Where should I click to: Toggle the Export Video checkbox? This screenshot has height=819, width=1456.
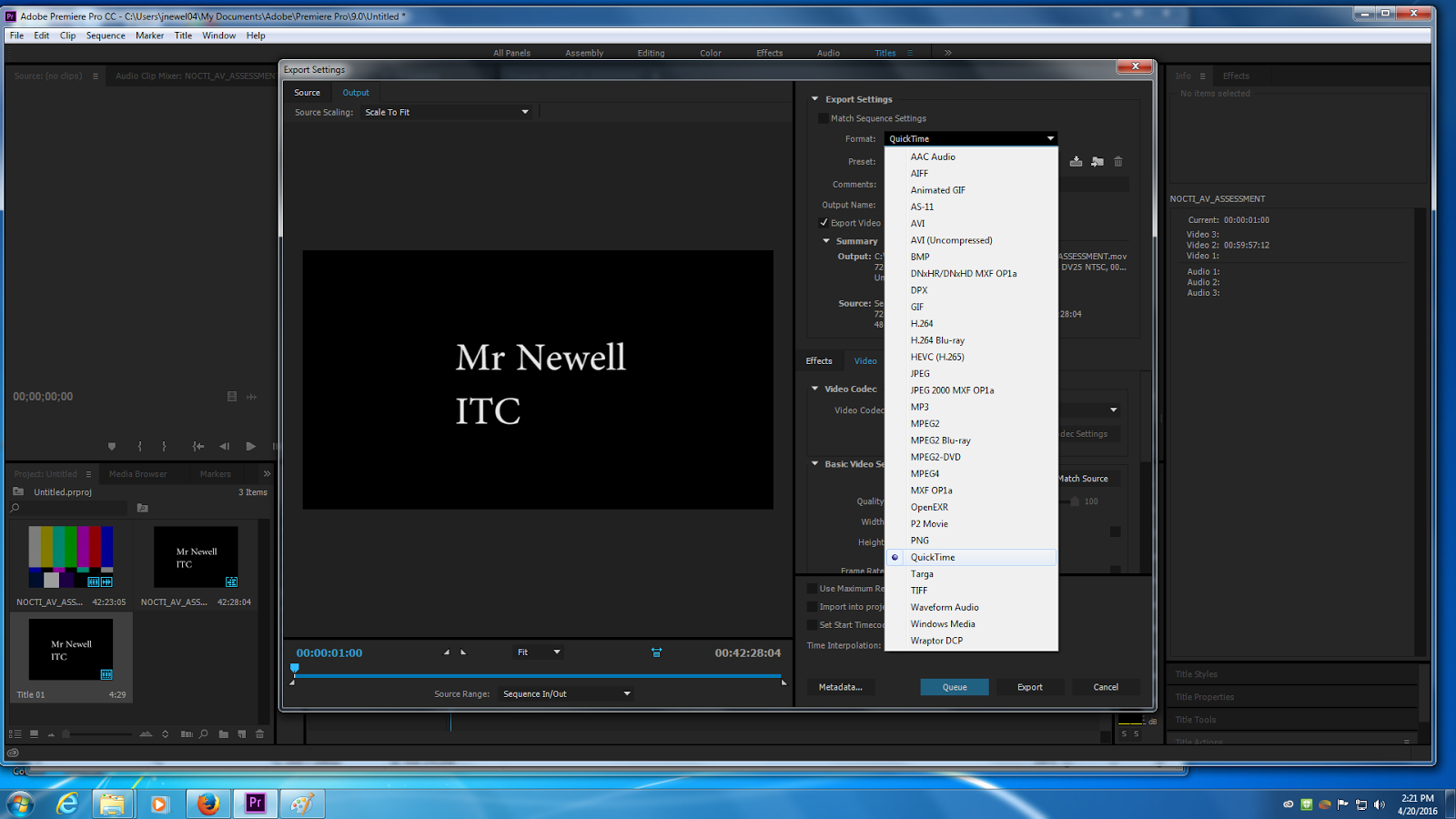tap(824, 223)
